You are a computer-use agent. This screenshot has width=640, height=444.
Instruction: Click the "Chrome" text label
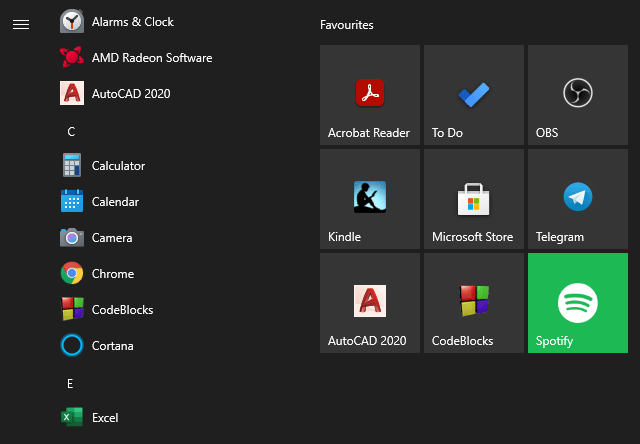[x=113, y=274]
